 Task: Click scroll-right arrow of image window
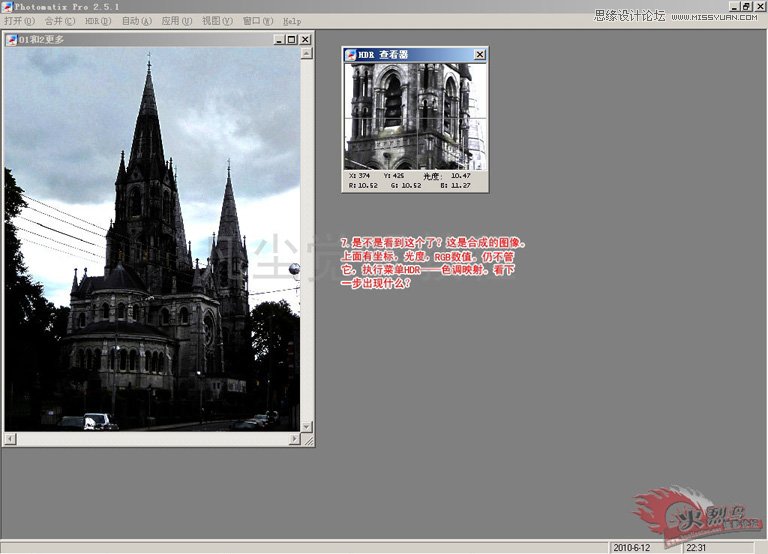294,439
